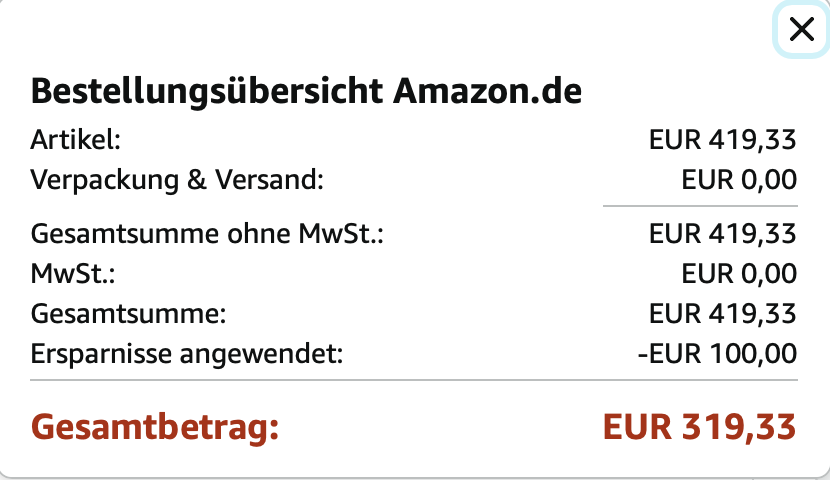830x480 pixels.
Task: Select the 'Verpackung & Versand:' label
Action: pyautogui.click(x=178, y=180)
